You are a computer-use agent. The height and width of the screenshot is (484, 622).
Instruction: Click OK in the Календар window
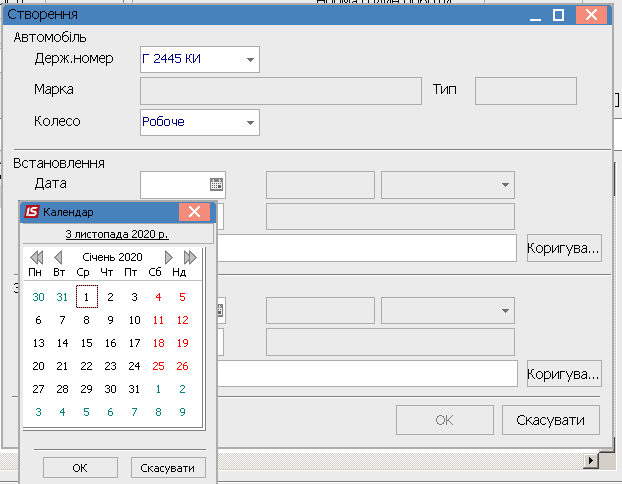(80, 468)
